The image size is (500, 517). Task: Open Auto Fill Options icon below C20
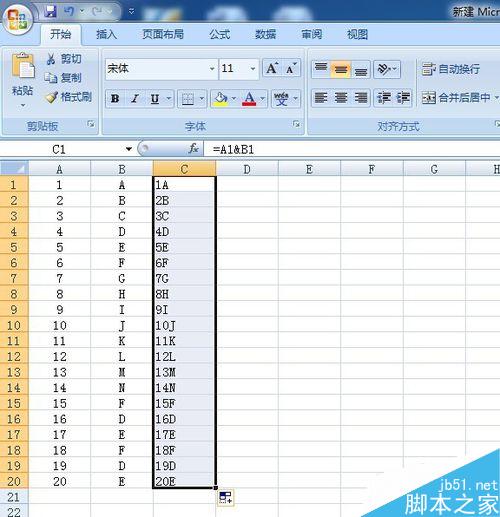coord(226,498)
